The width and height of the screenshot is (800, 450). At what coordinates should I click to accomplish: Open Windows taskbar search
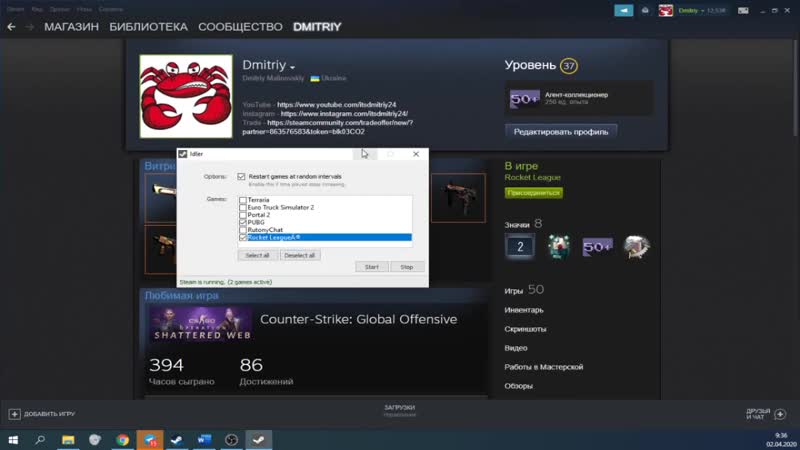tap(40, 439)
